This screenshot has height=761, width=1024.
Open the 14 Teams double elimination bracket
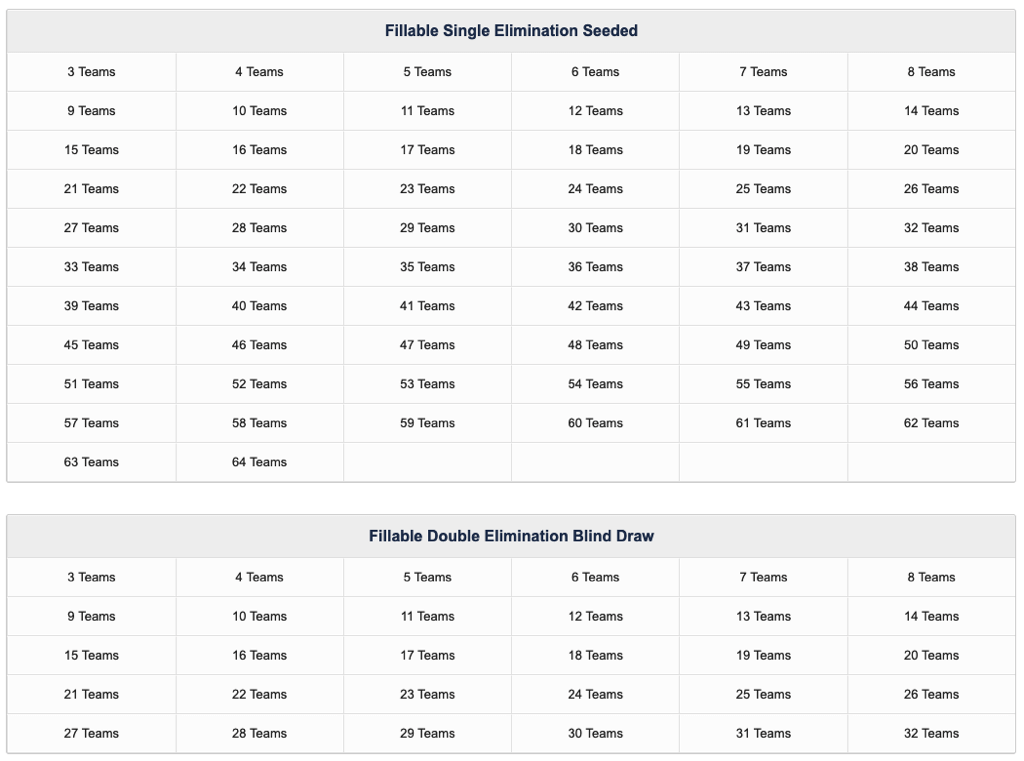click(931, 616)
